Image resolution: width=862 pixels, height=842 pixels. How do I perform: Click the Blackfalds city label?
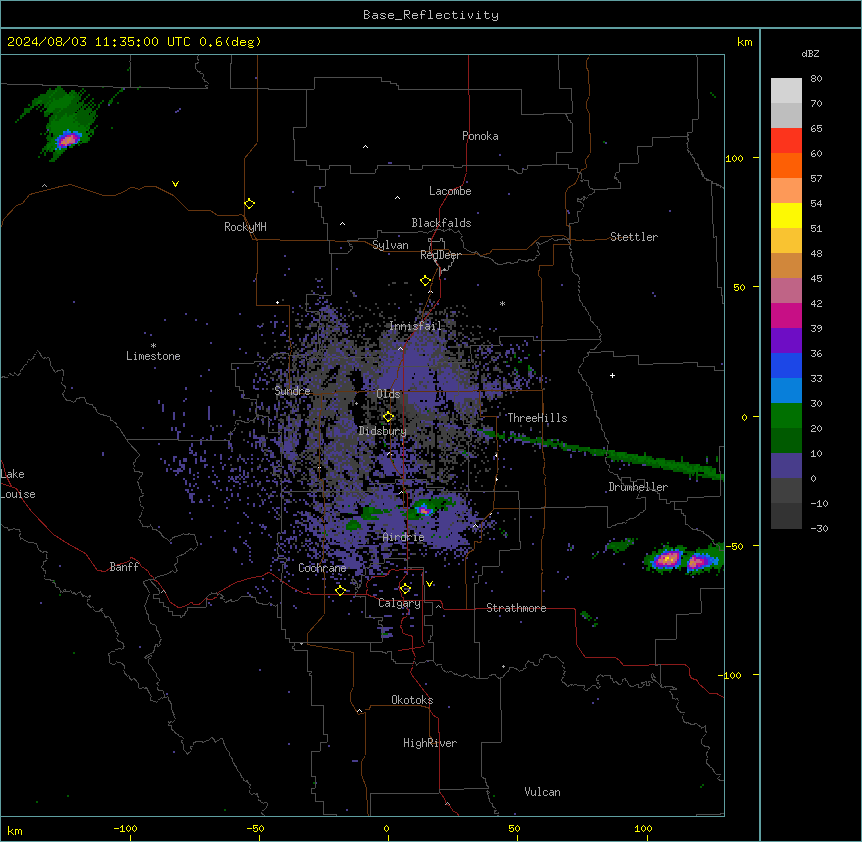(x=441, y=223)
